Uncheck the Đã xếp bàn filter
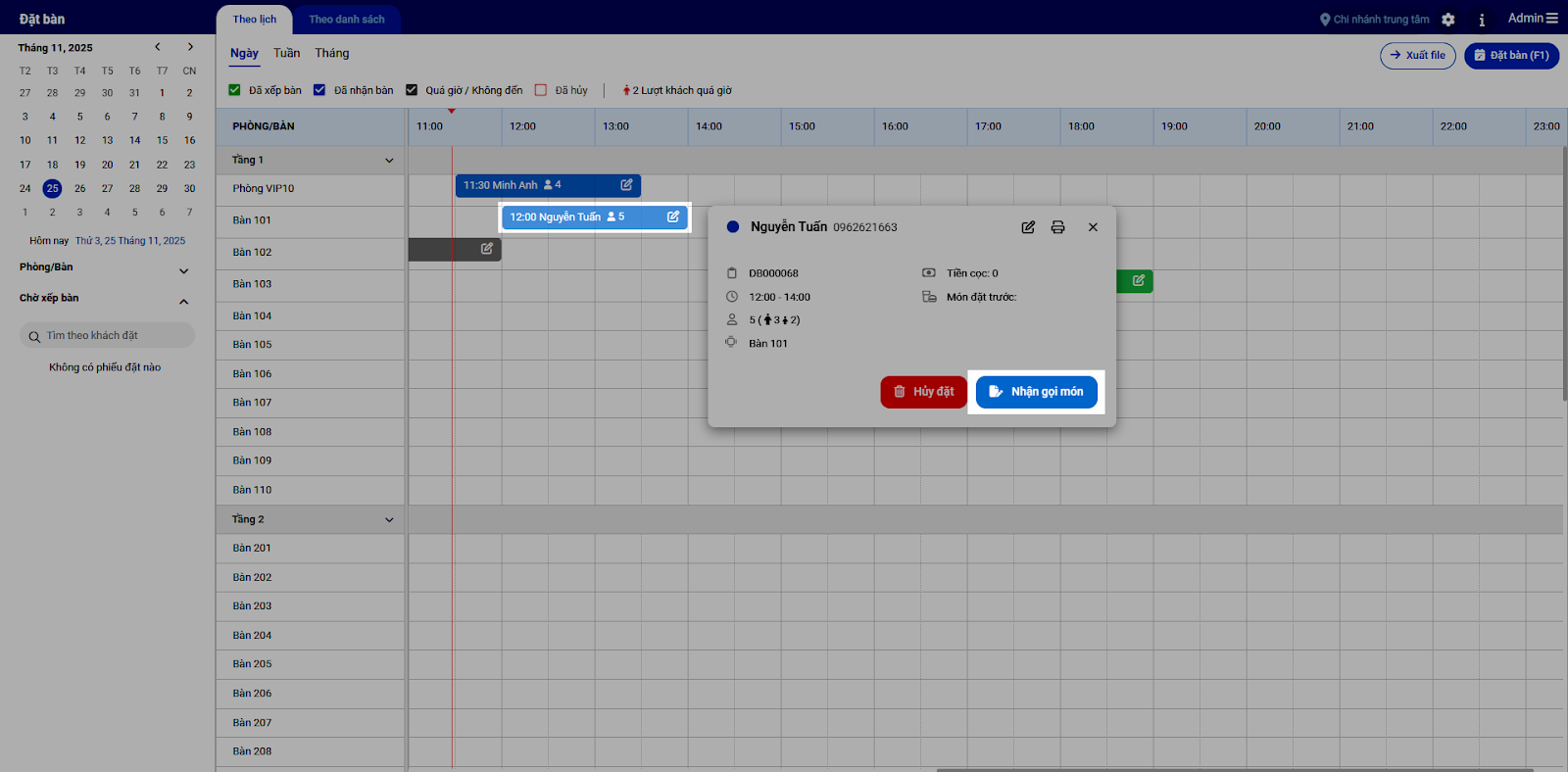 click(235, 90)
